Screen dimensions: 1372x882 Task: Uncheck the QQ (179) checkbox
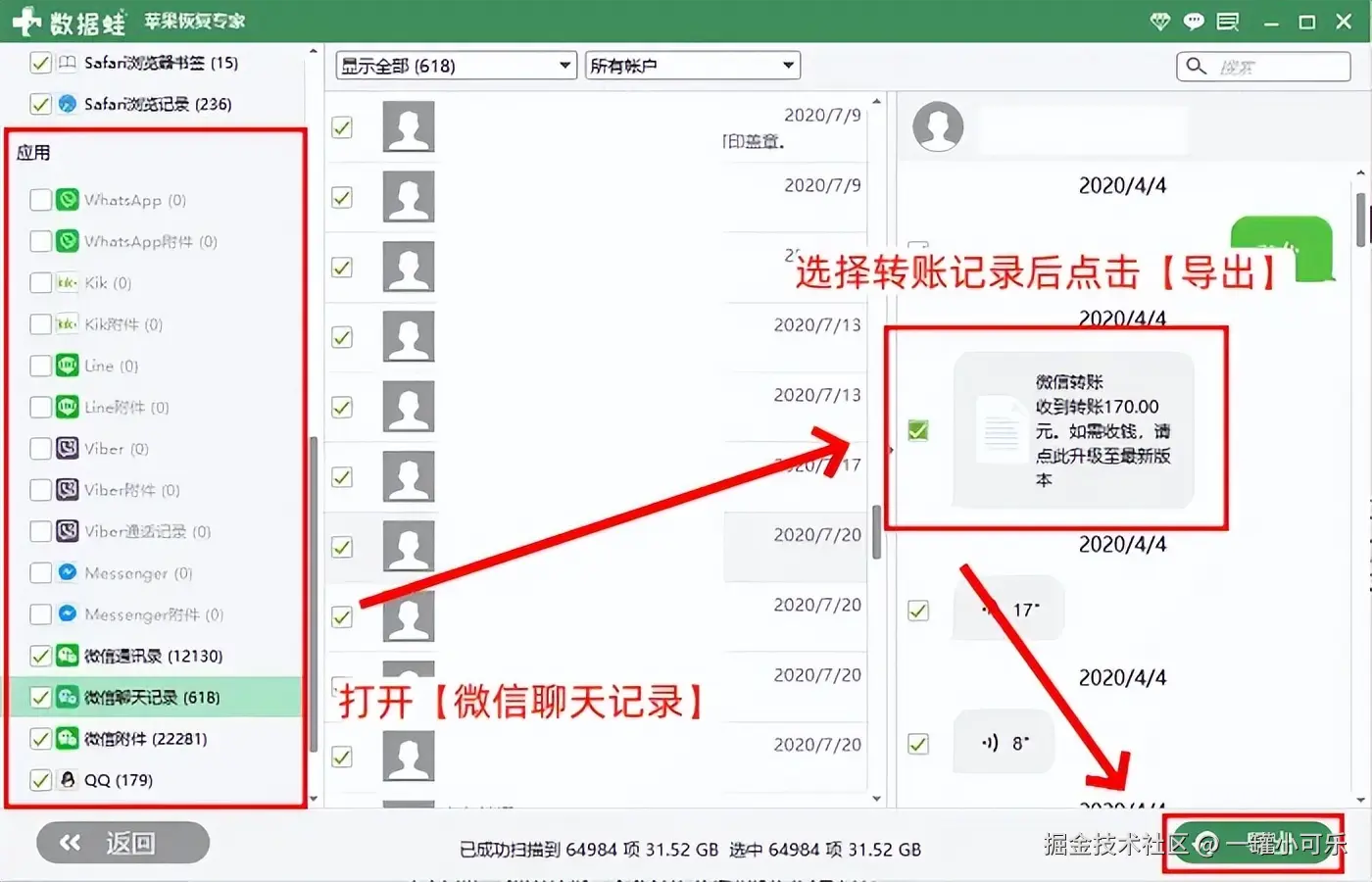(40, 780)
